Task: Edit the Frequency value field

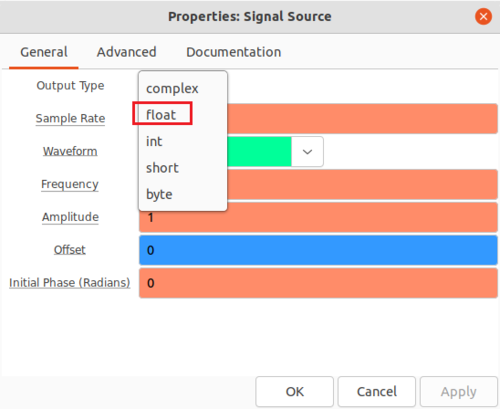Action: [362, 184]
